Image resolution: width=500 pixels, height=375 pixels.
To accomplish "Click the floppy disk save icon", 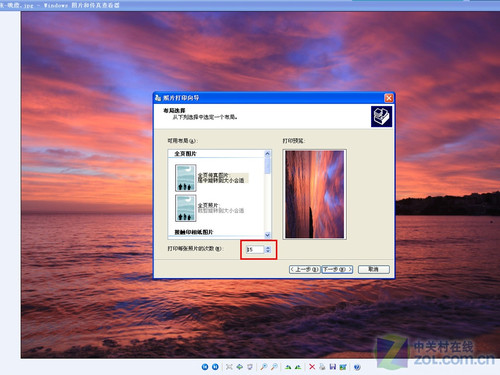I will click(x=332, y=367).
